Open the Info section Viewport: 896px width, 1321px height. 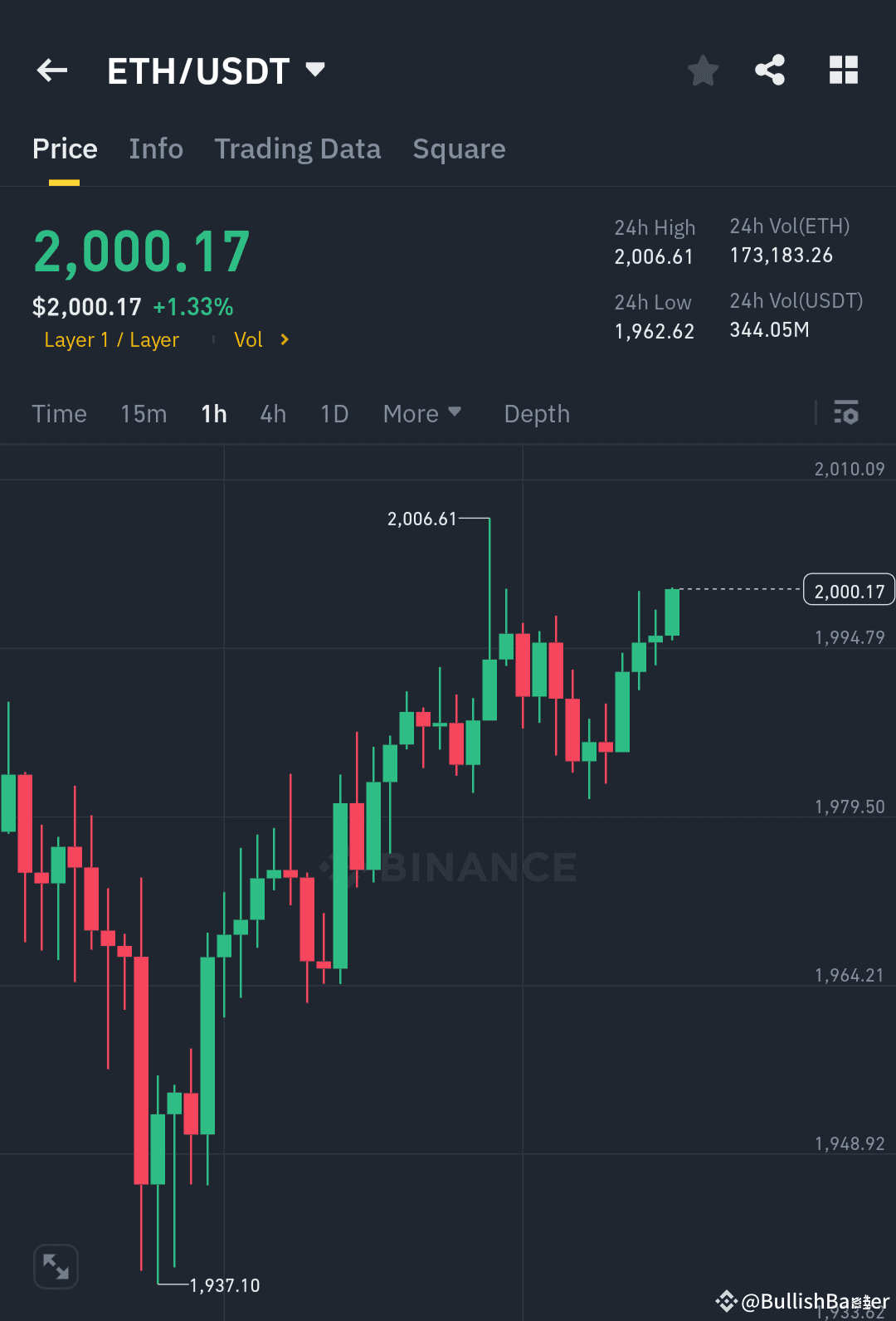tap(155, 149)
